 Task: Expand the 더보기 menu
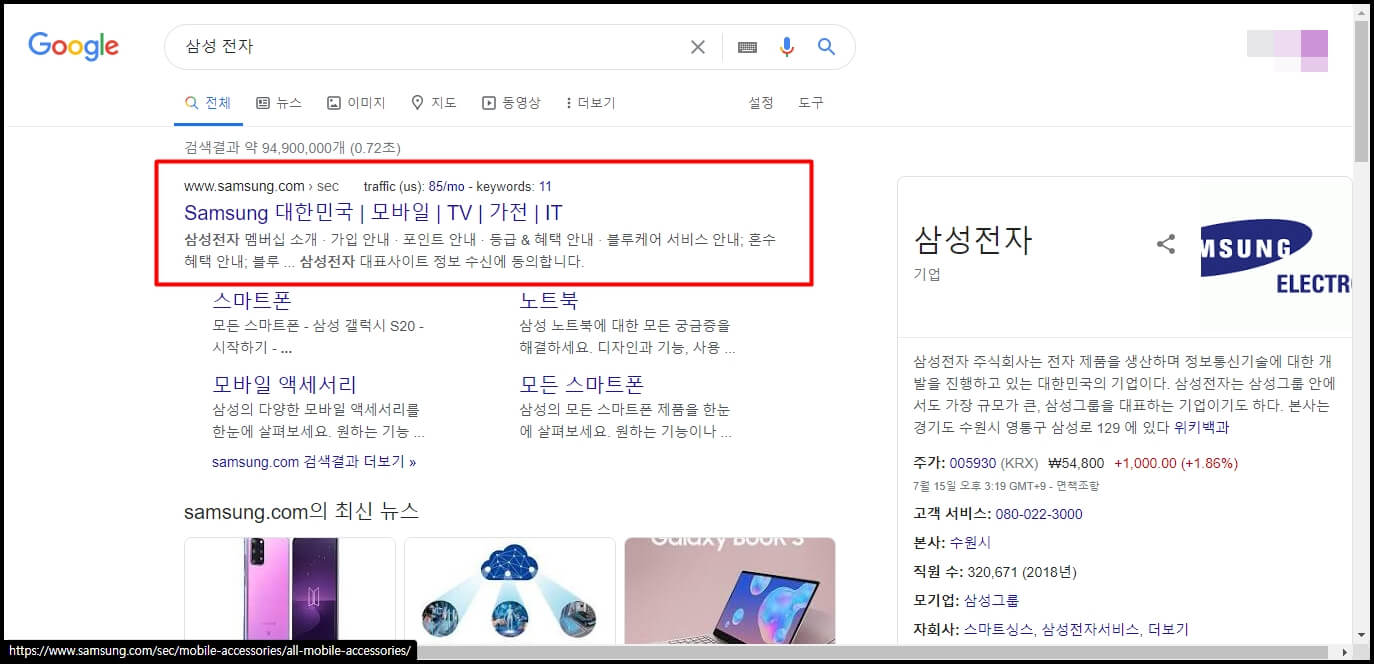(590, 103)
